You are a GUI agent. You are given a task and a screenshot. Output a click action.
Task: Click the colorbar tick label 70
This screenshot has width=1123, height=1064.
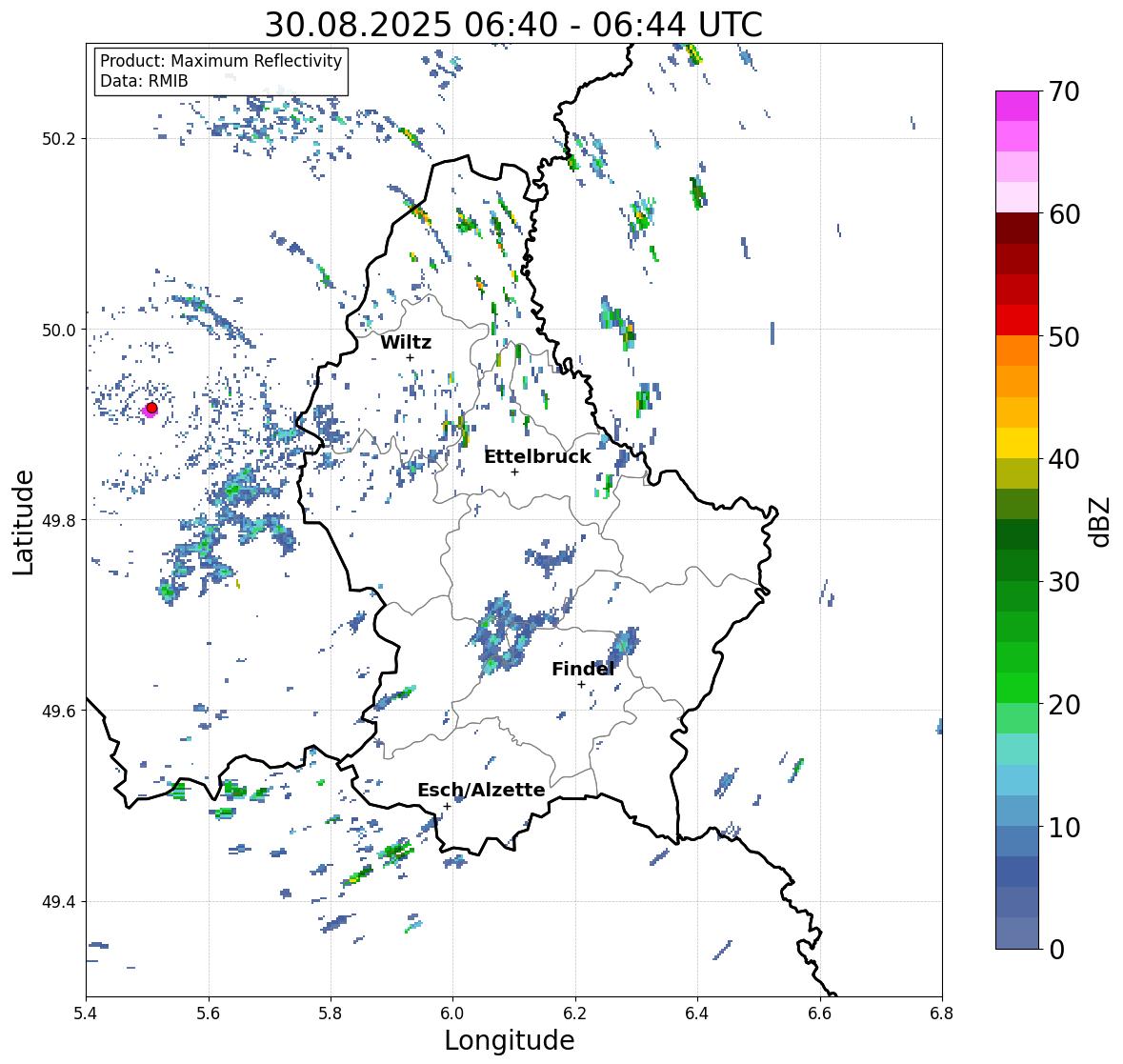(x=1064, y=91)
